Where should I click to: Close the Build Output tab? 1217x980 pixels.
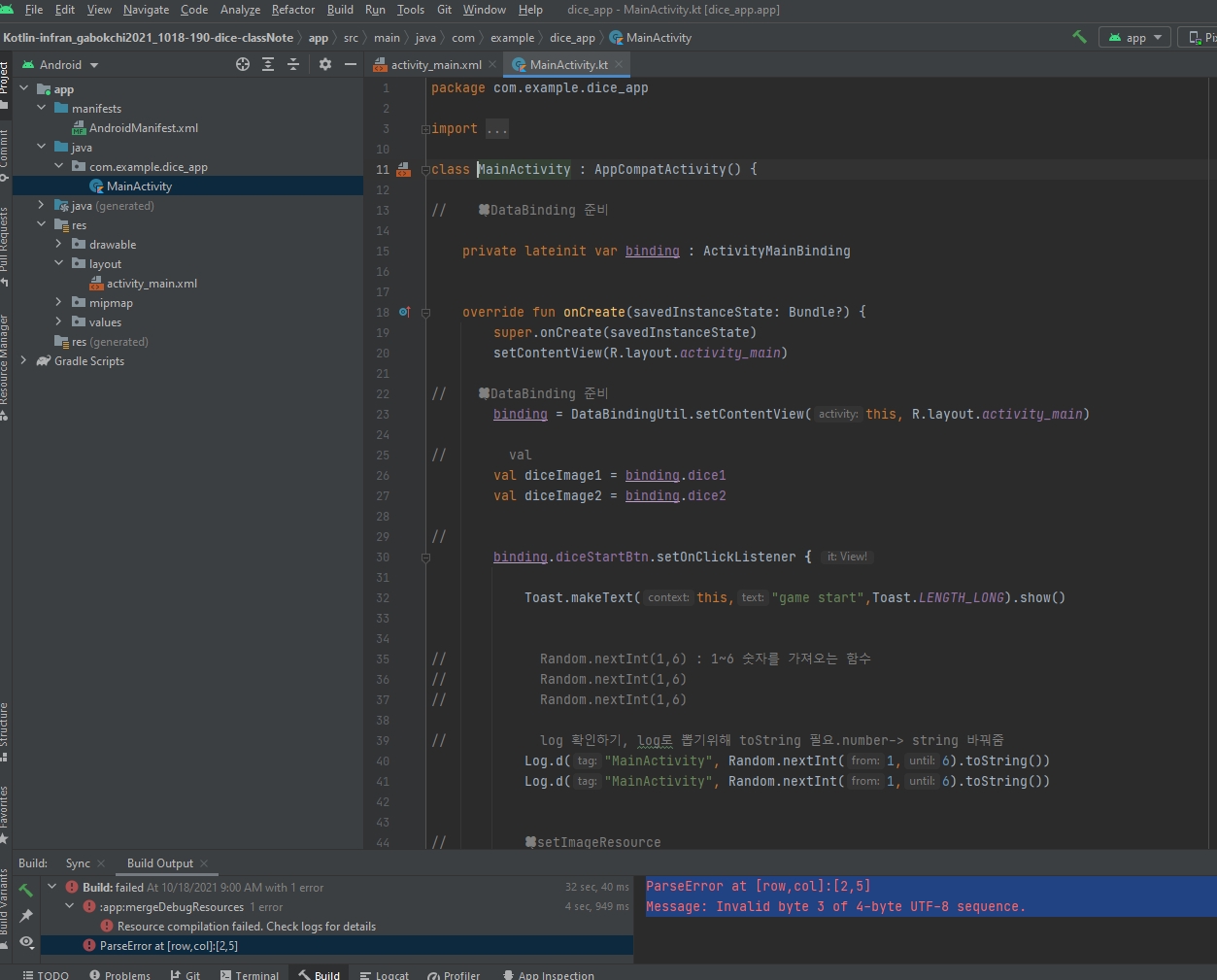pyautogui.click(x=204, y=863)
